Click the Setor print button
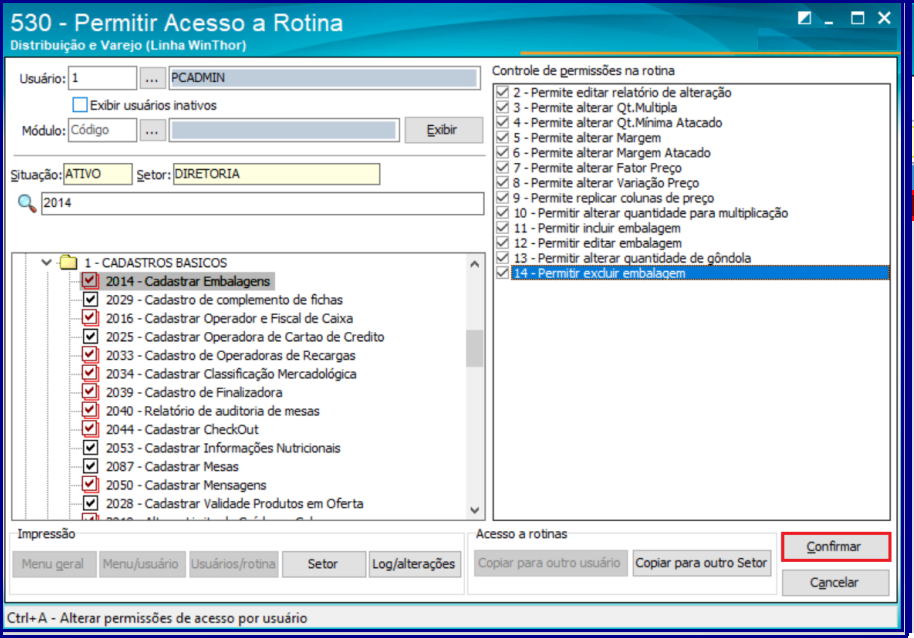 (324, 564)
